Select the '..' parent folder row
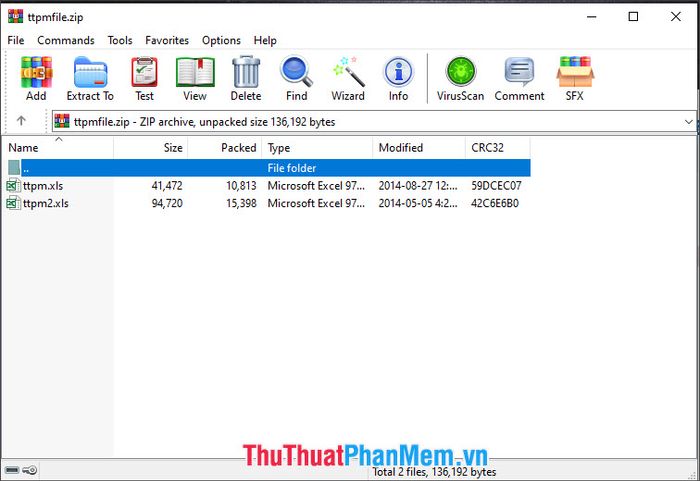Image resolution: width=700 pixels, height=481 pixels. click(268, 168)
